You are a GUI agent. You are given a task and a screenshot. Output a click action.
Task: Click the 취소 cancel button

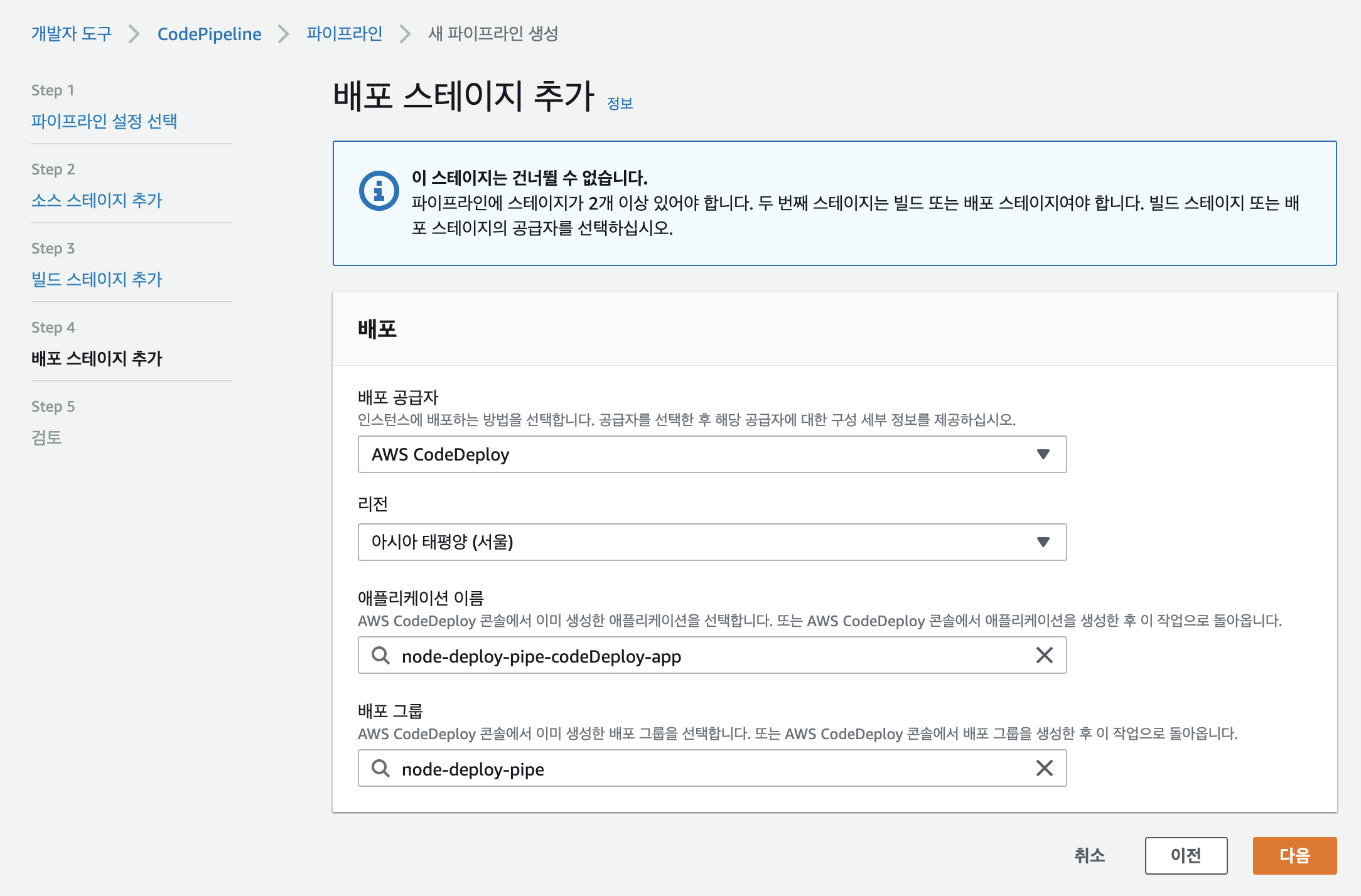tap(1089, 855)
